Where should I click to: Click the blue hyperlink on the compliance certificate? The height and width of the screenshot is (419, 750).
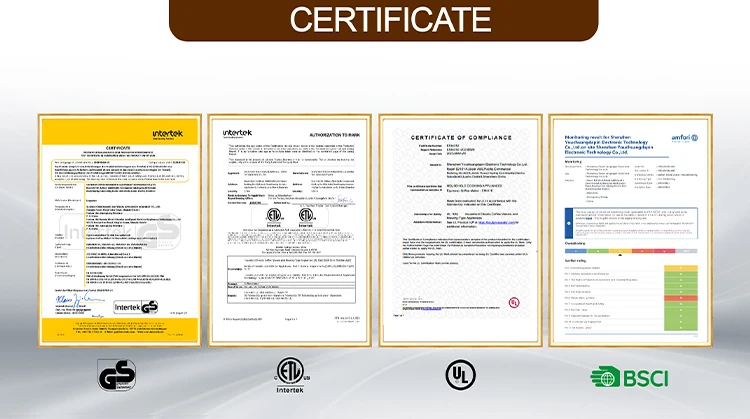point(497,222)
